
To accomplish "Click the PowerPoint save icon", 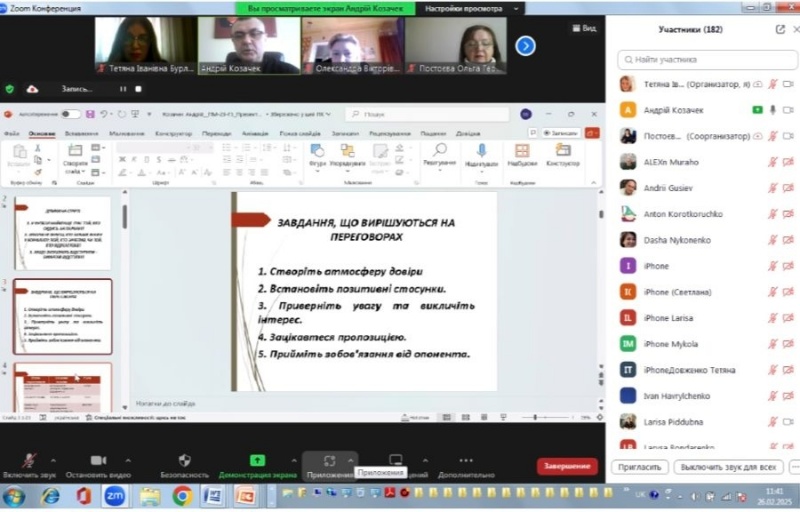I will 90,114.
